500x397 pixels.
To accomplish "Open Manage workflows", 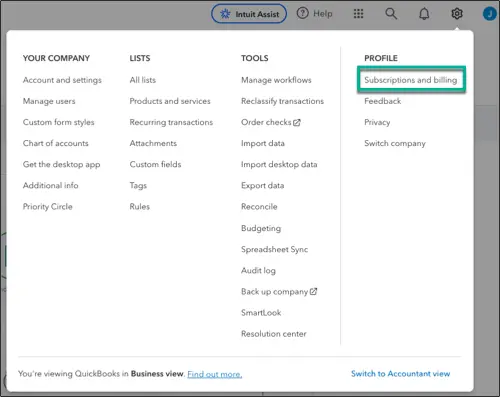I will [x=276, y=80].
